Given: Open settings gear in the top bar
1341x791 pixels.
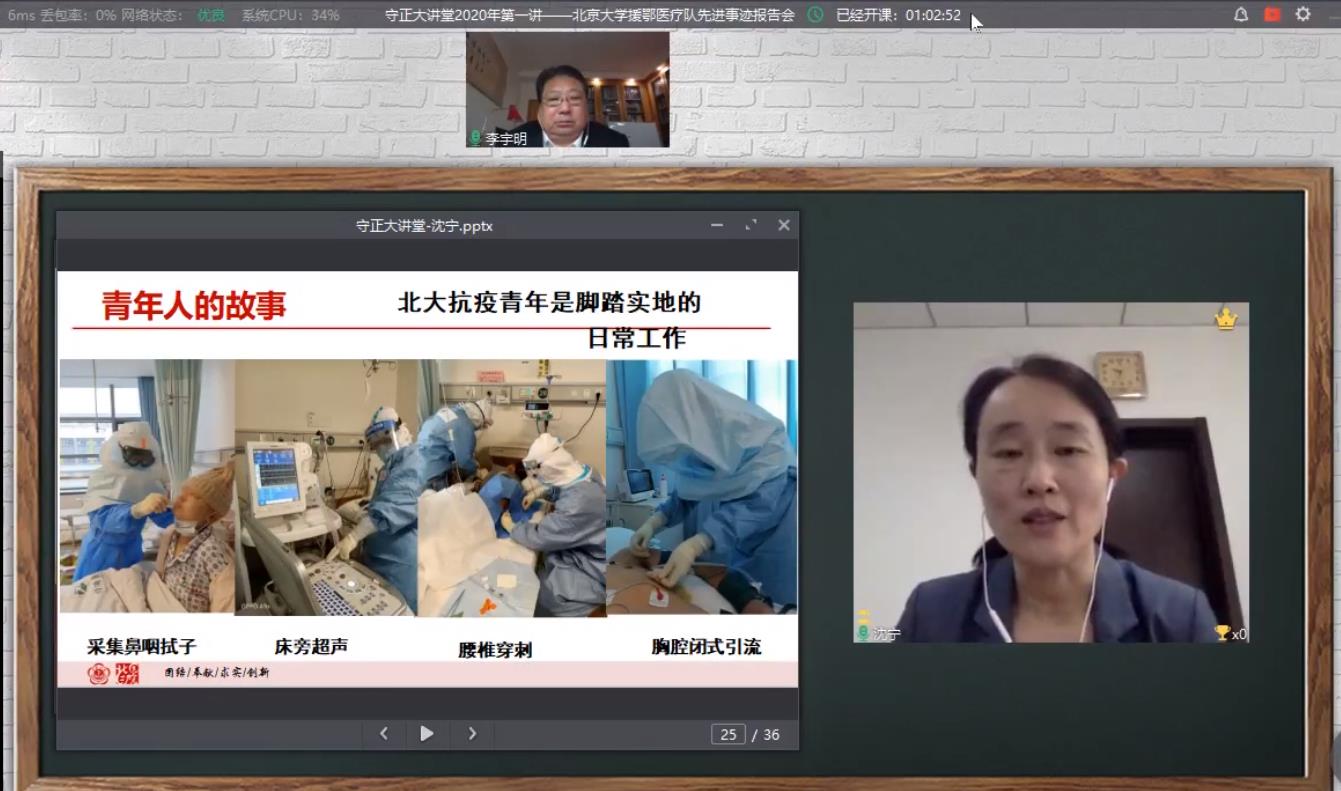Looking at the screenshot, I should click(x=1303, y=15).
